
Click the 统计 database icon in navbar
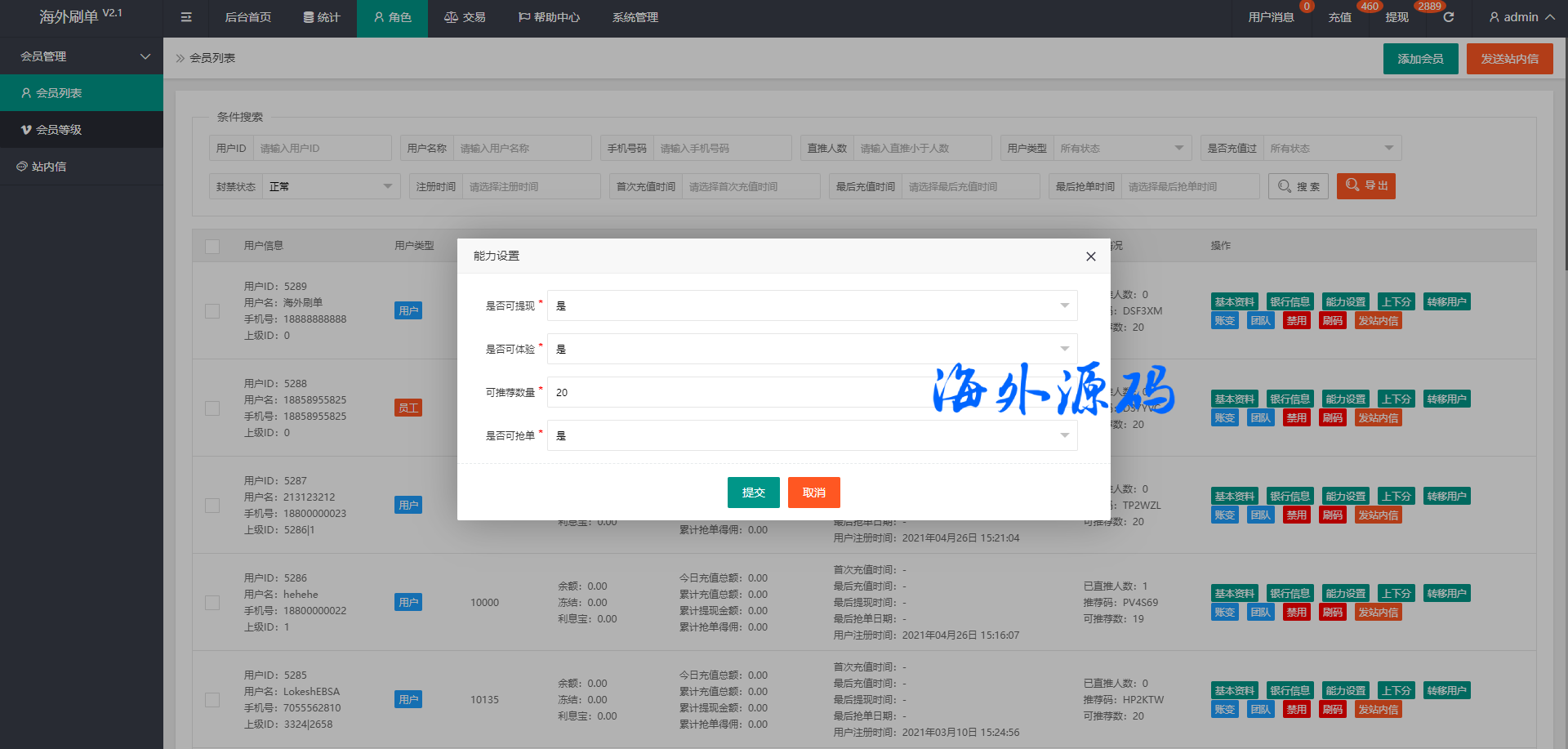pyautogui.click(x=309, y=17)
